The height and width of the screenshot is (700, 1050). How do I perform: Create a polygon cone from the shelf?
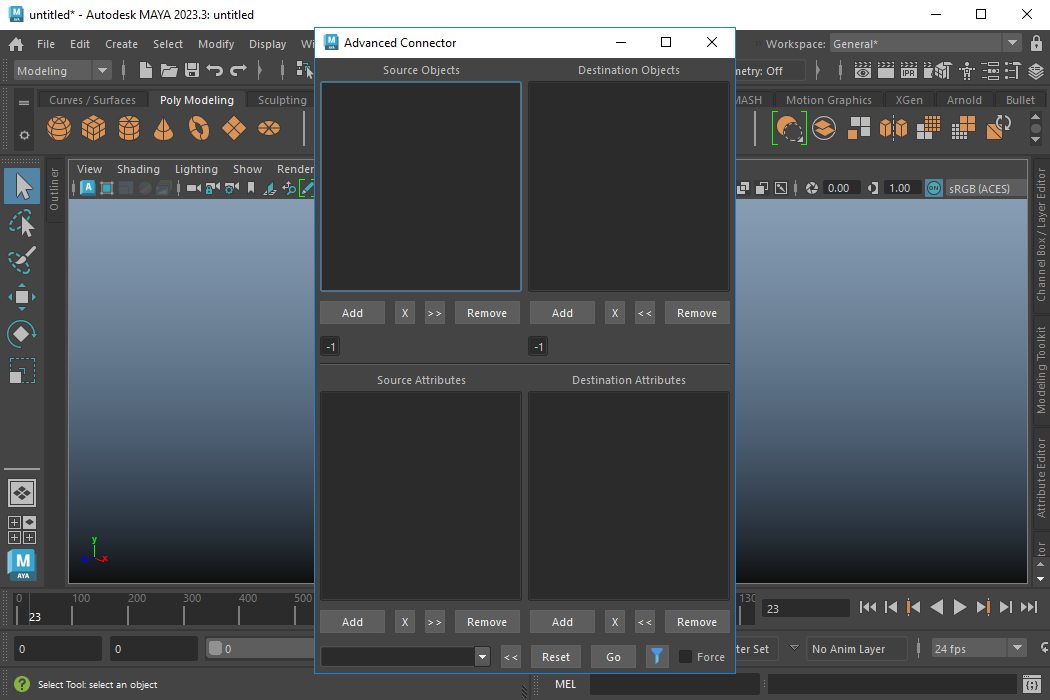point(164,129)
